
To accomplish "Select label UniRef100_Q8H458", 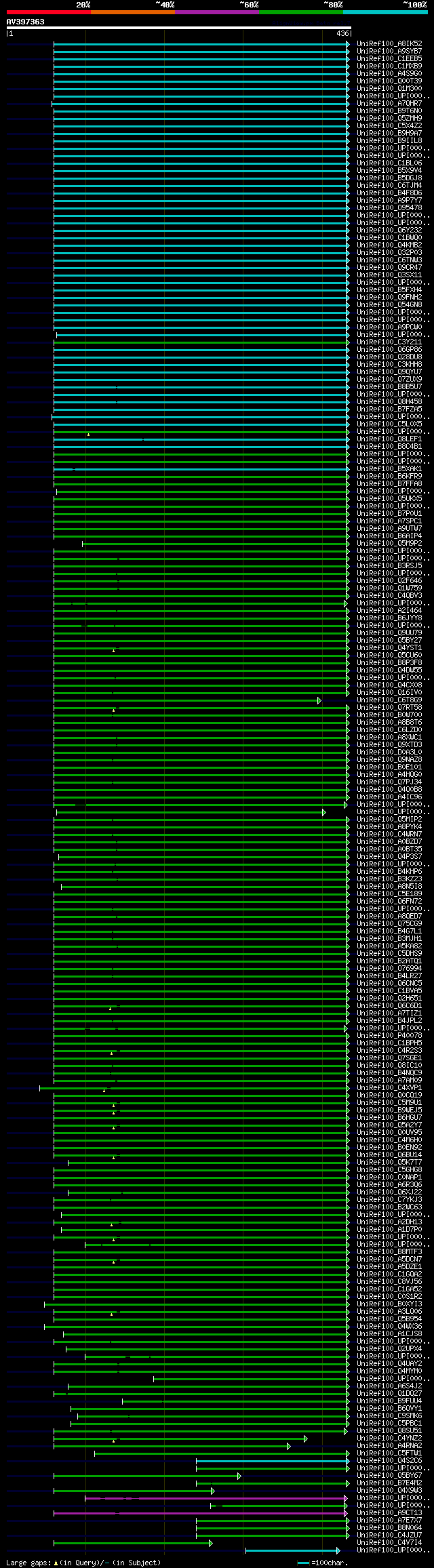I will [389, 402].
